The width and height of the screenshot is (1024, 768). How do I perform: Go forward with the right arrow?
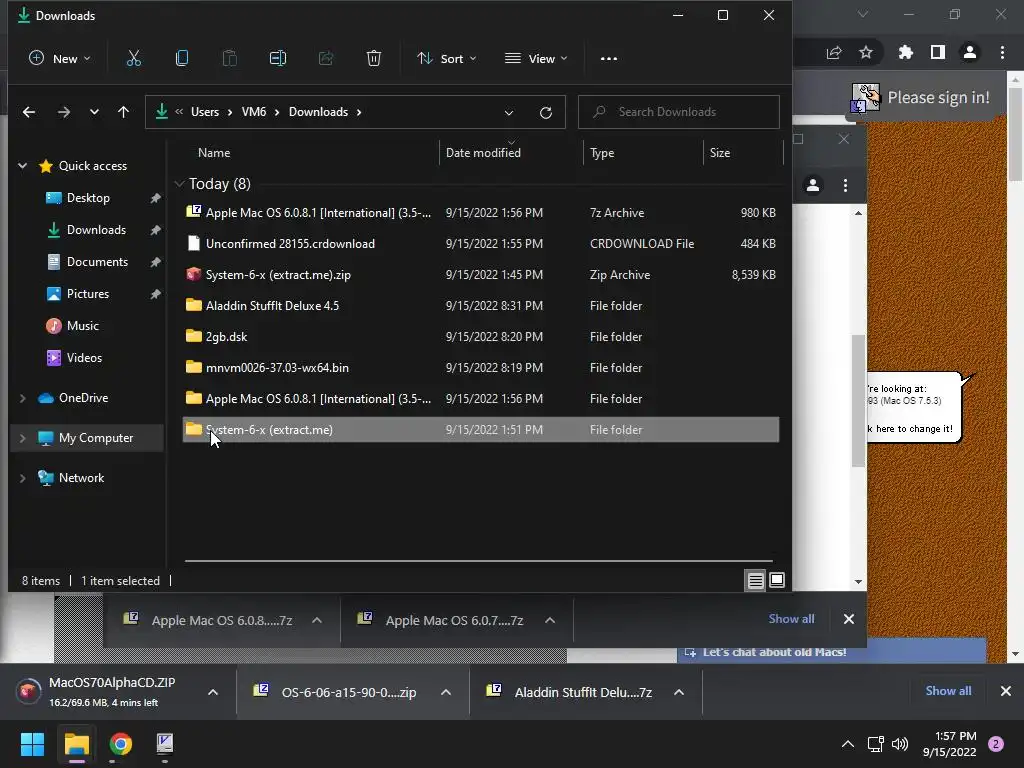tap(63, 112)
